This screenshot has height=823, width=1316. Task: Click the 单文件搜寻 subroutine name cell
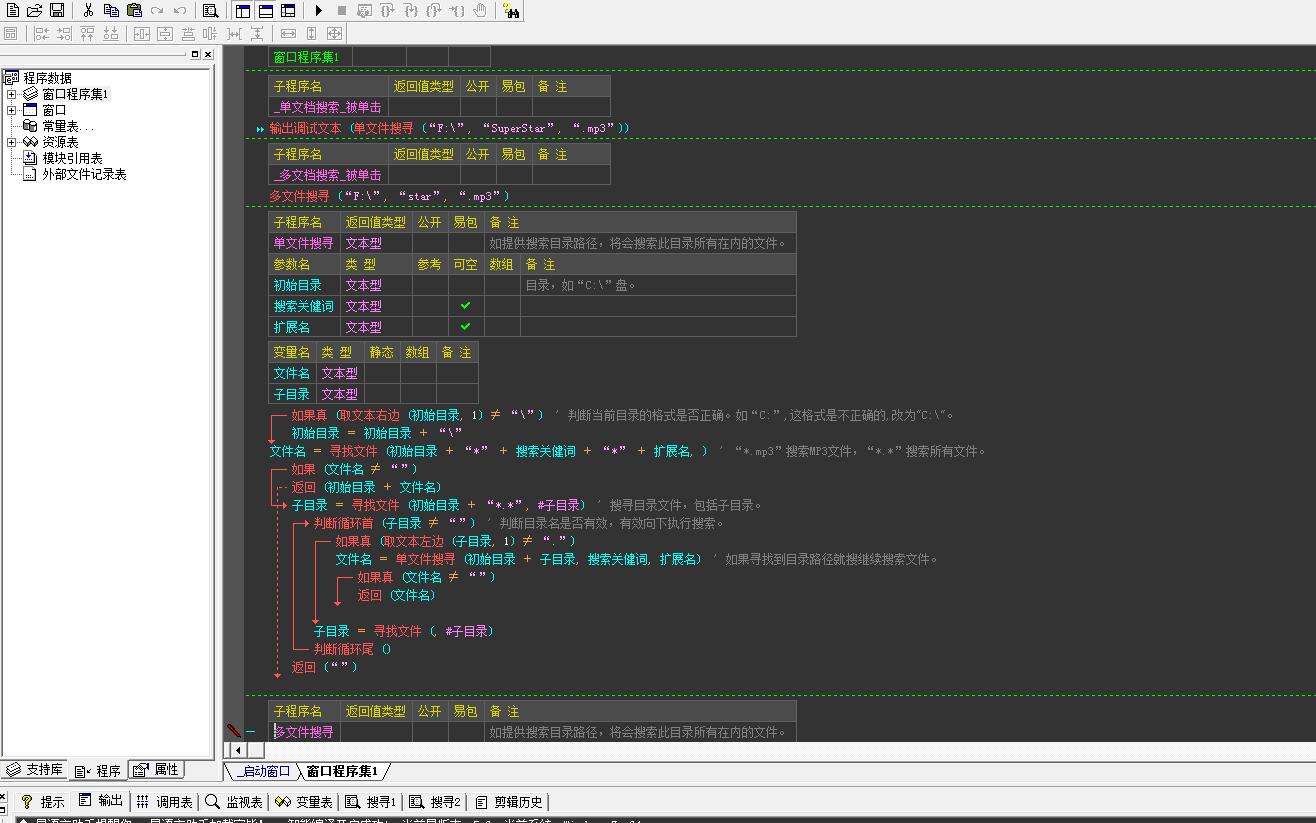point(305,243)
